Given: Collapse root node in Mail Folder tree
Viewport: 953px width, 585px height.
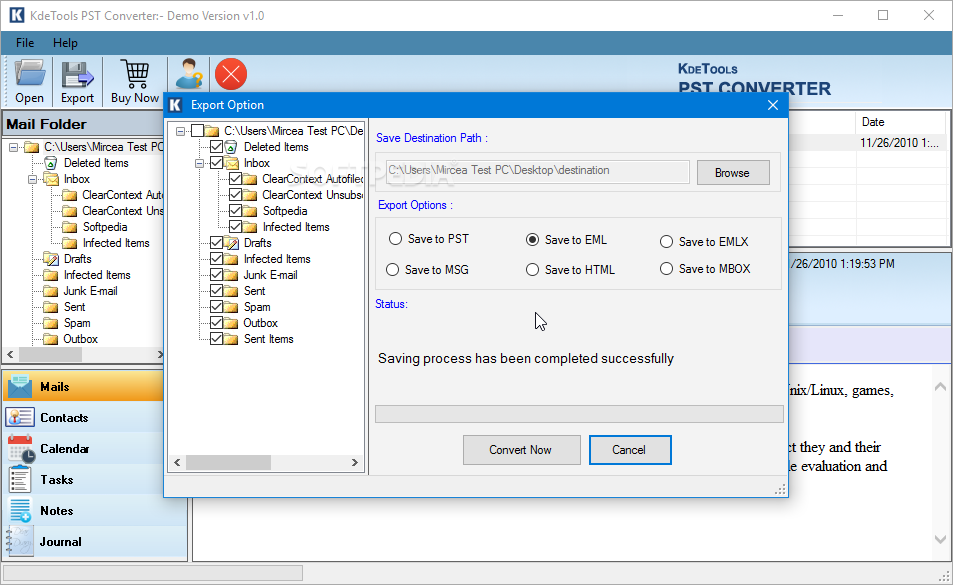Looking at the screenshot, I should pyautogui.click(x=13, y=147).
